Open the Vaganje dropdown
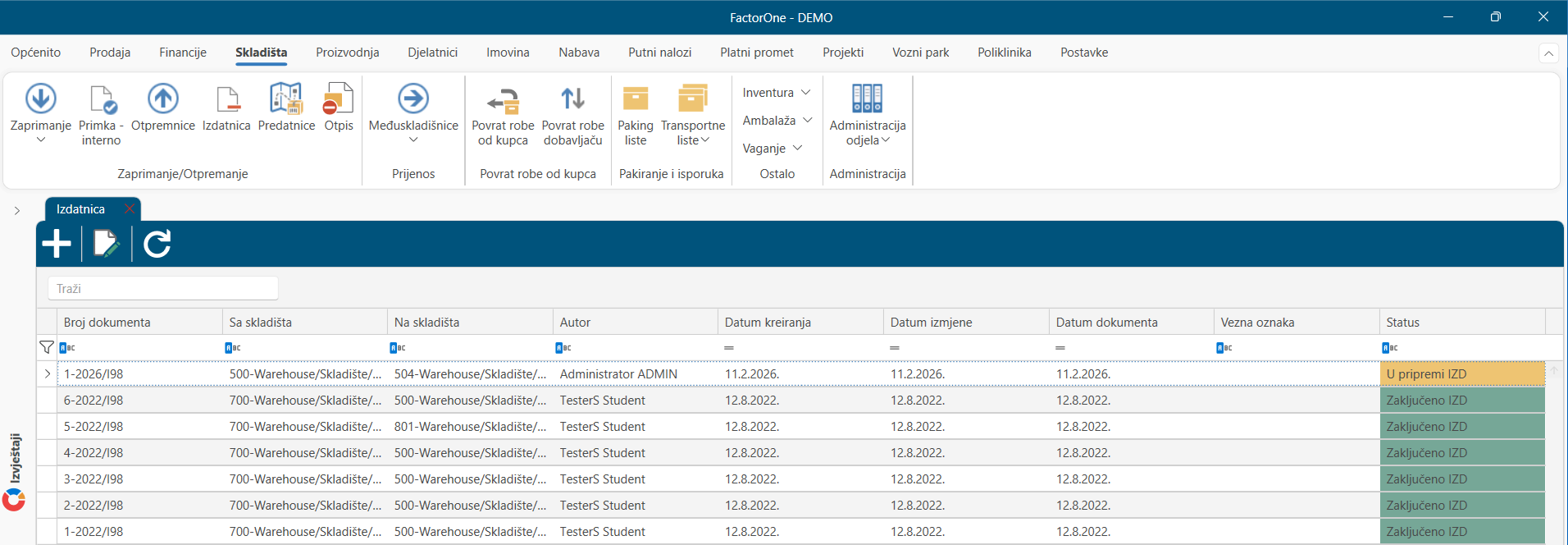1568x545 pixels. [x=773, y=149]
